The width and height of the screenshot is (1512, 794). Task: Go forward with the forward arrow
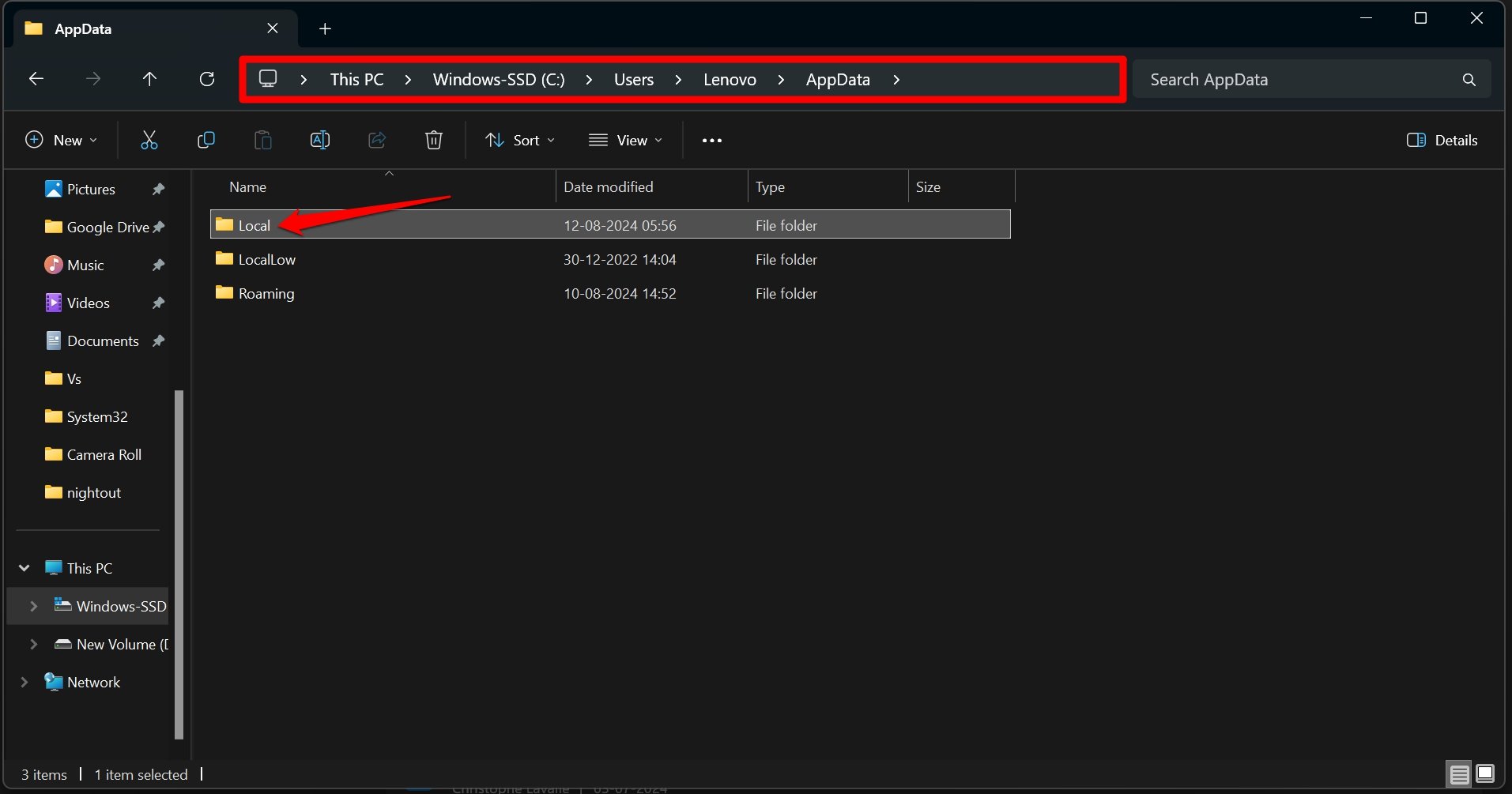coord(93,79)
